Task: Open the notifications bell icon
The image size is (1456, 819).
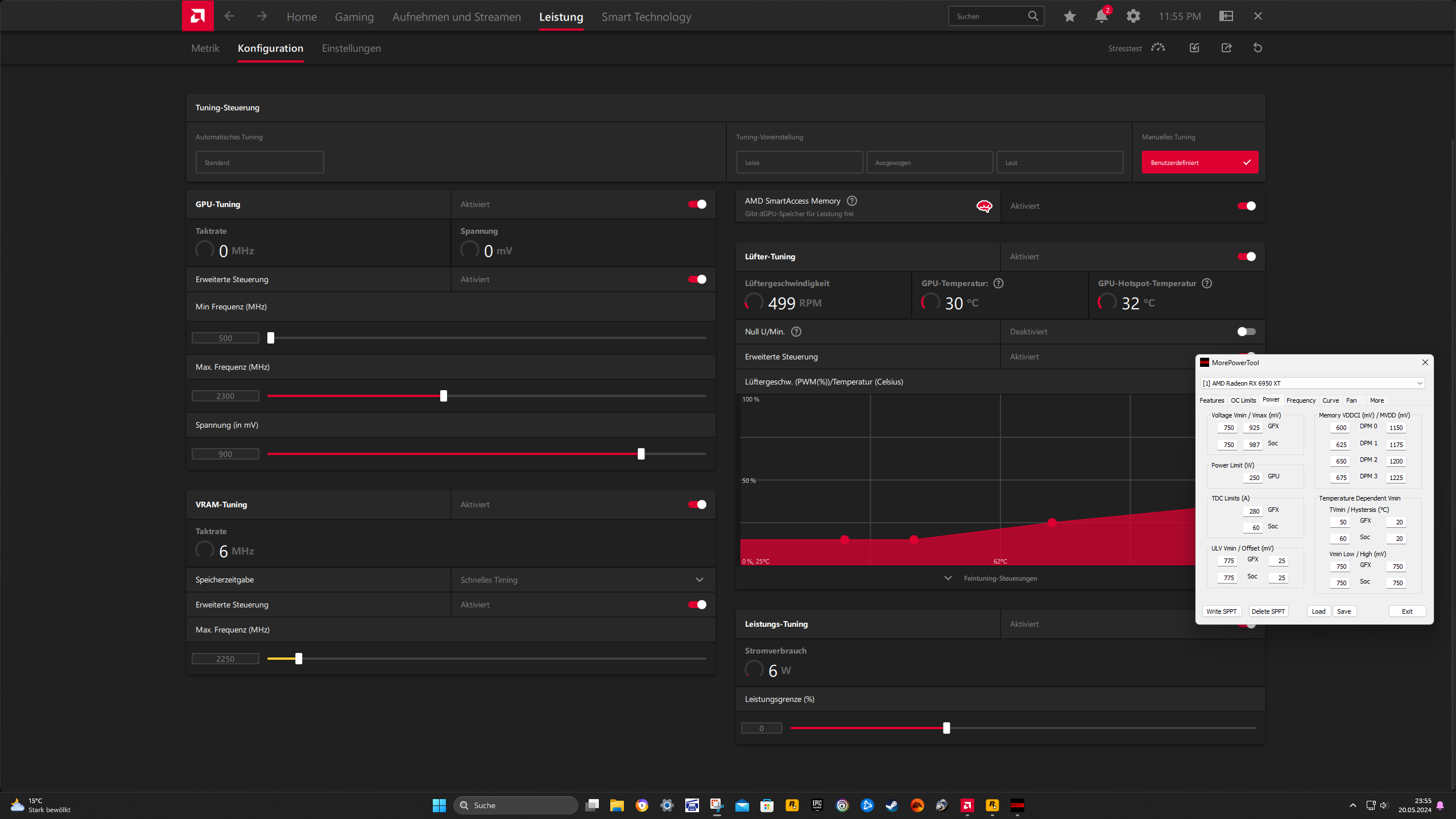Action: coord(1101,16)
